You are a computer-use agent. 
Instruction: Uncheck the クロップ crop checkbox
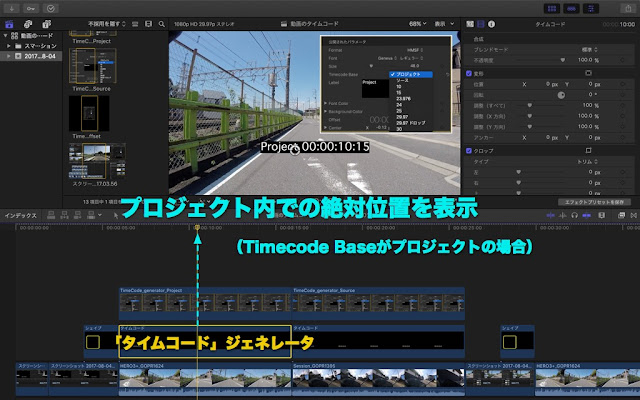(469, 151)
